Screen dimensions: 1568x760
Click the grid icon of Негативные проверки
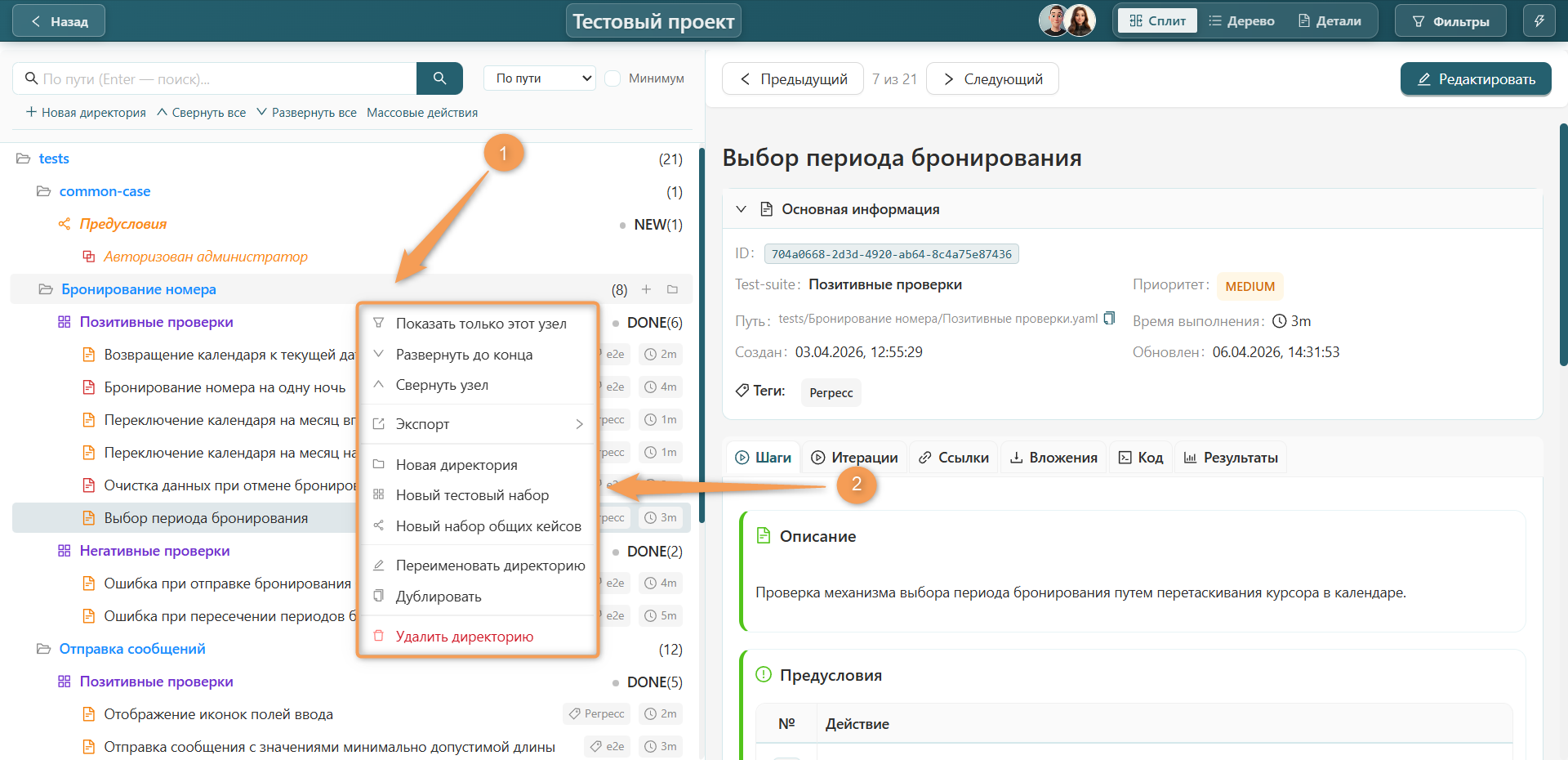click(65, 551)
